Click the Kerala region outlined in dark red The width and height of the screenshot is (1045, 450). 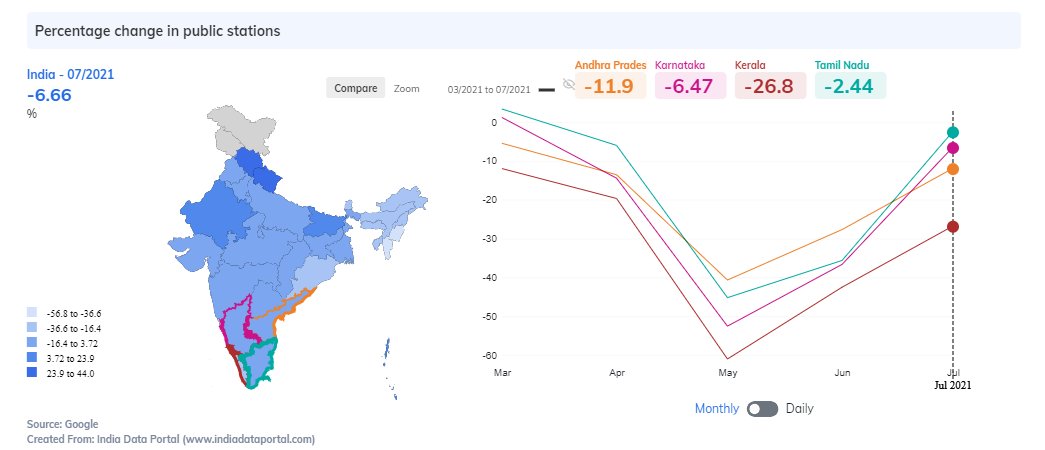pos(235,362)
